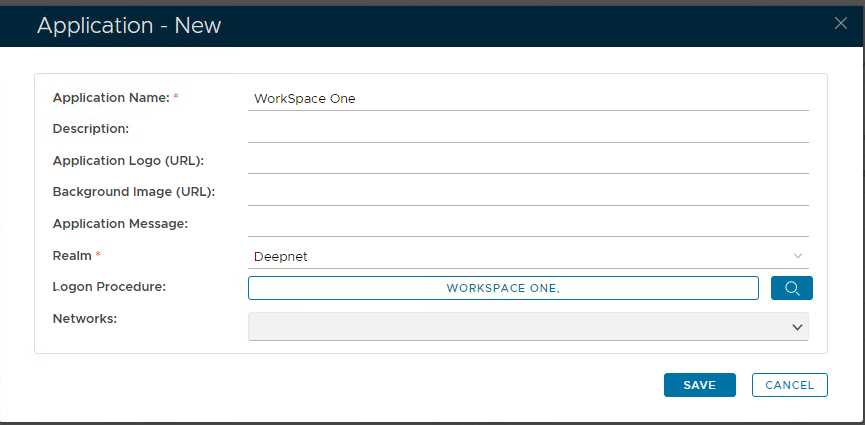The image size is (865, 425).
Task: Click the Application - New dialog title
Action: (129, 25)
